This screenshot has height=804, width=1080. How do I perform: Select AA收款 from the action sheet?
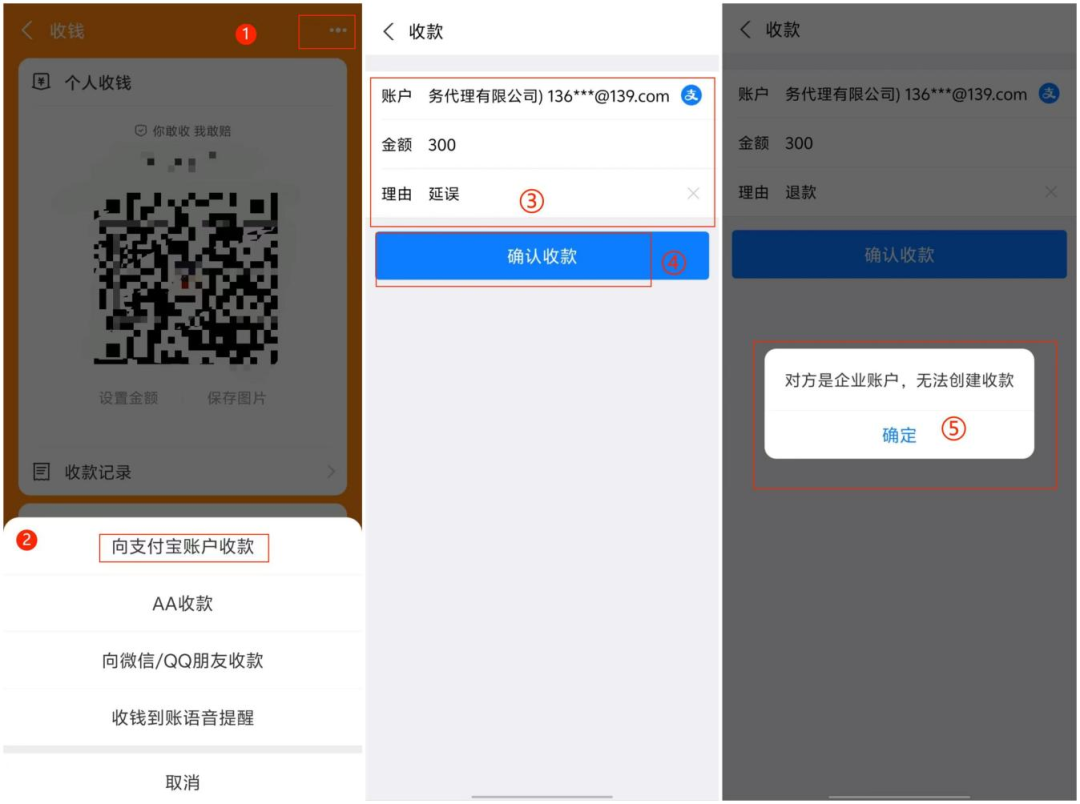pos(181,605)
